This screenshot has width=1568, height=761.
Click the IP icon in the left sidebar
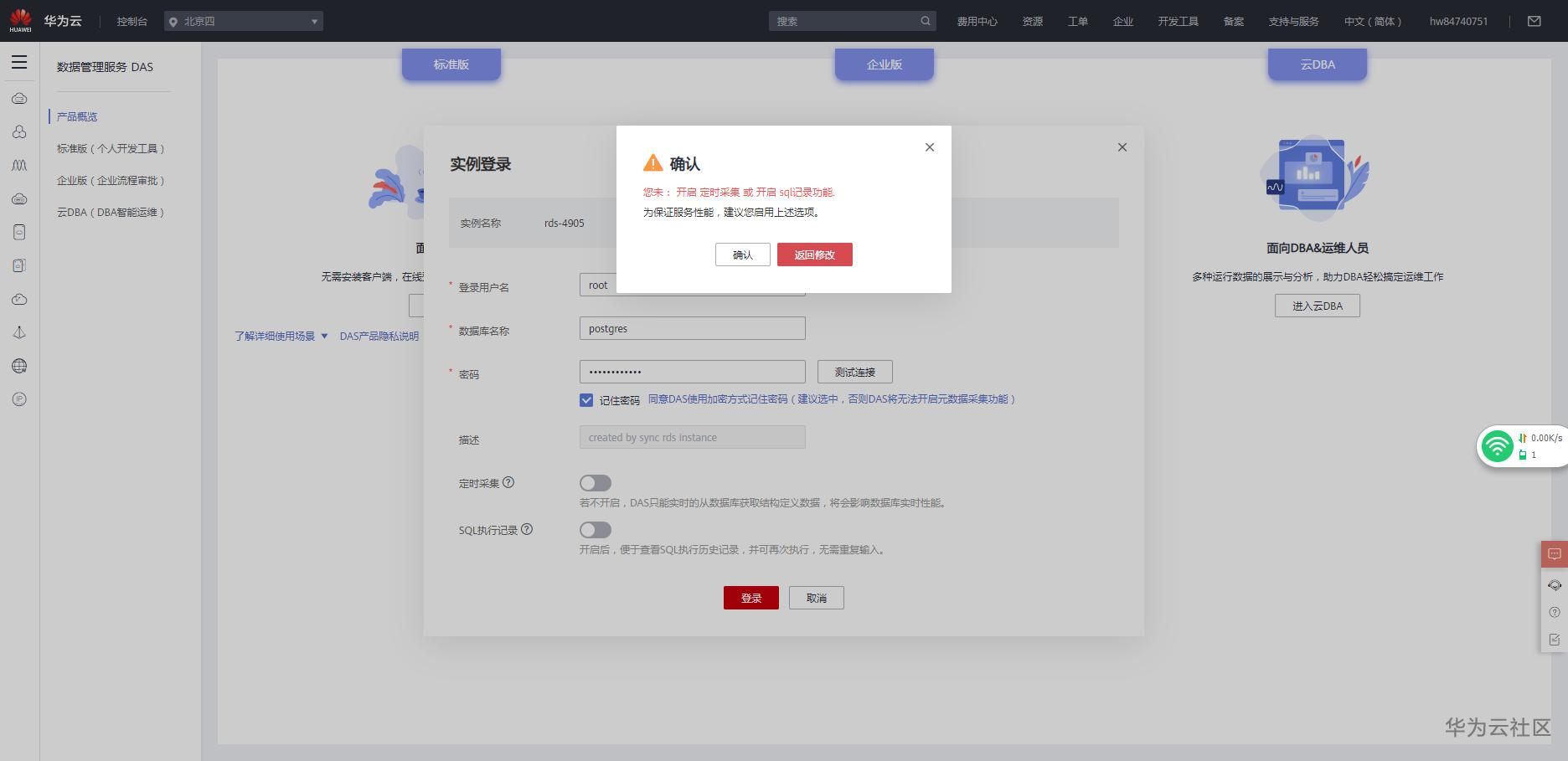tap(19, 399)
